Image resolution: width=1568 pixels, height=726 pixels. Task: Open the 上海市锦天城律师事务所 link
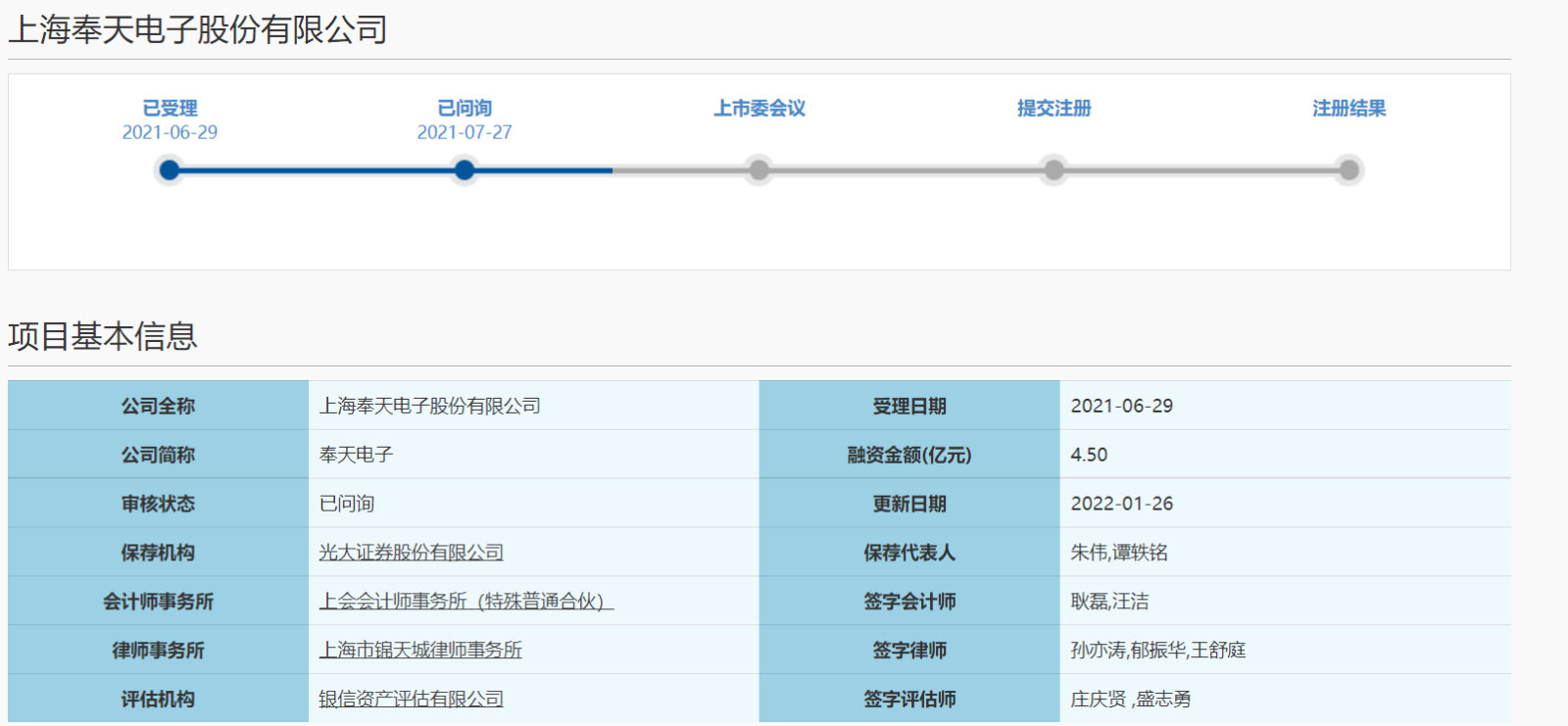pos(420,651)
